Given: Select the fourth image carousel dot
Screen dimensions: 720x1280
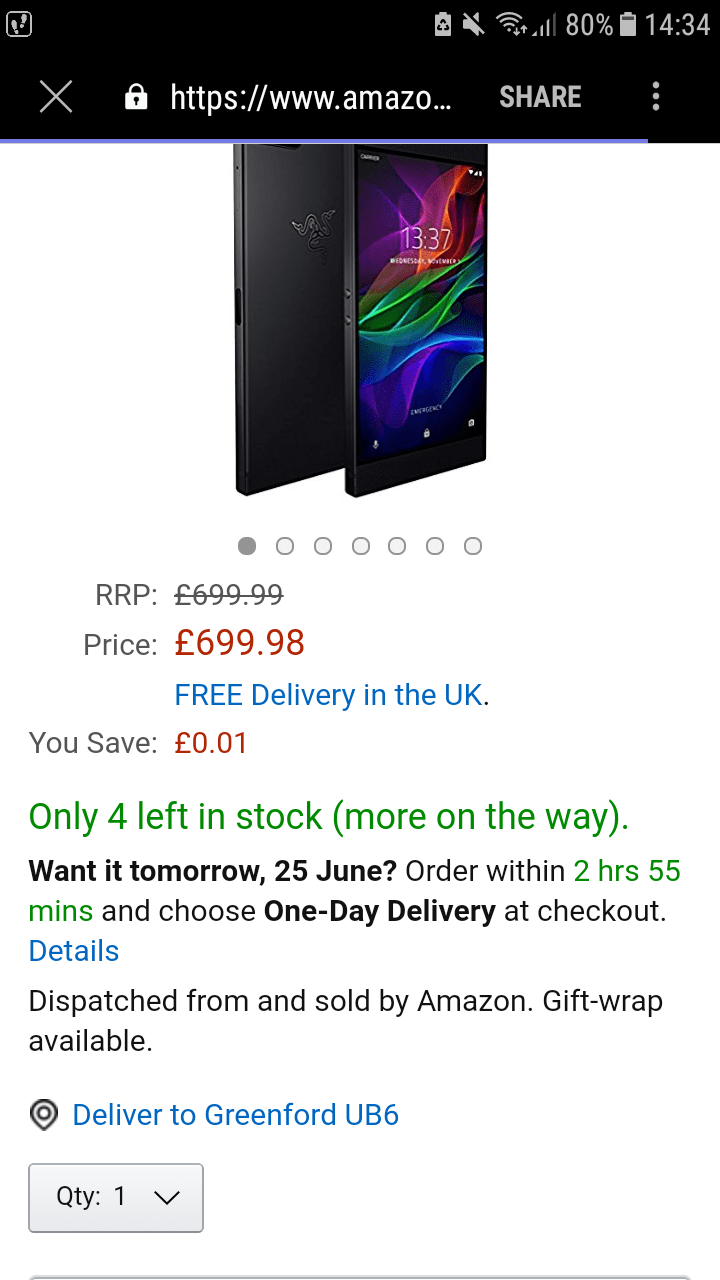Looking at the screenshot, I should [360, 546].
